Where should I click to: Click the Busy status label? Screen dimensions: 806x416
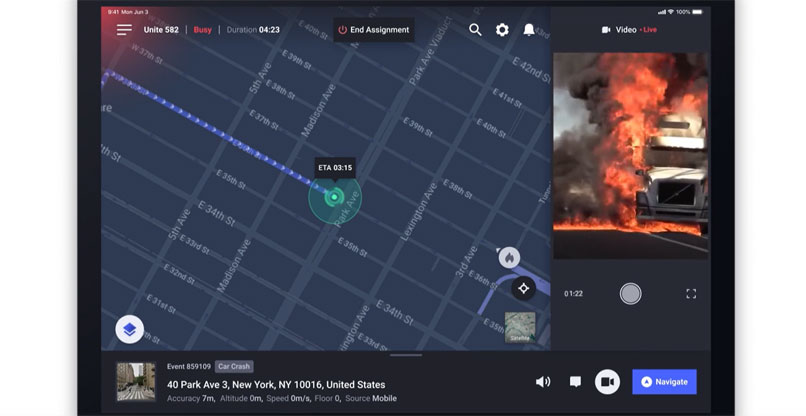[203, 30]
